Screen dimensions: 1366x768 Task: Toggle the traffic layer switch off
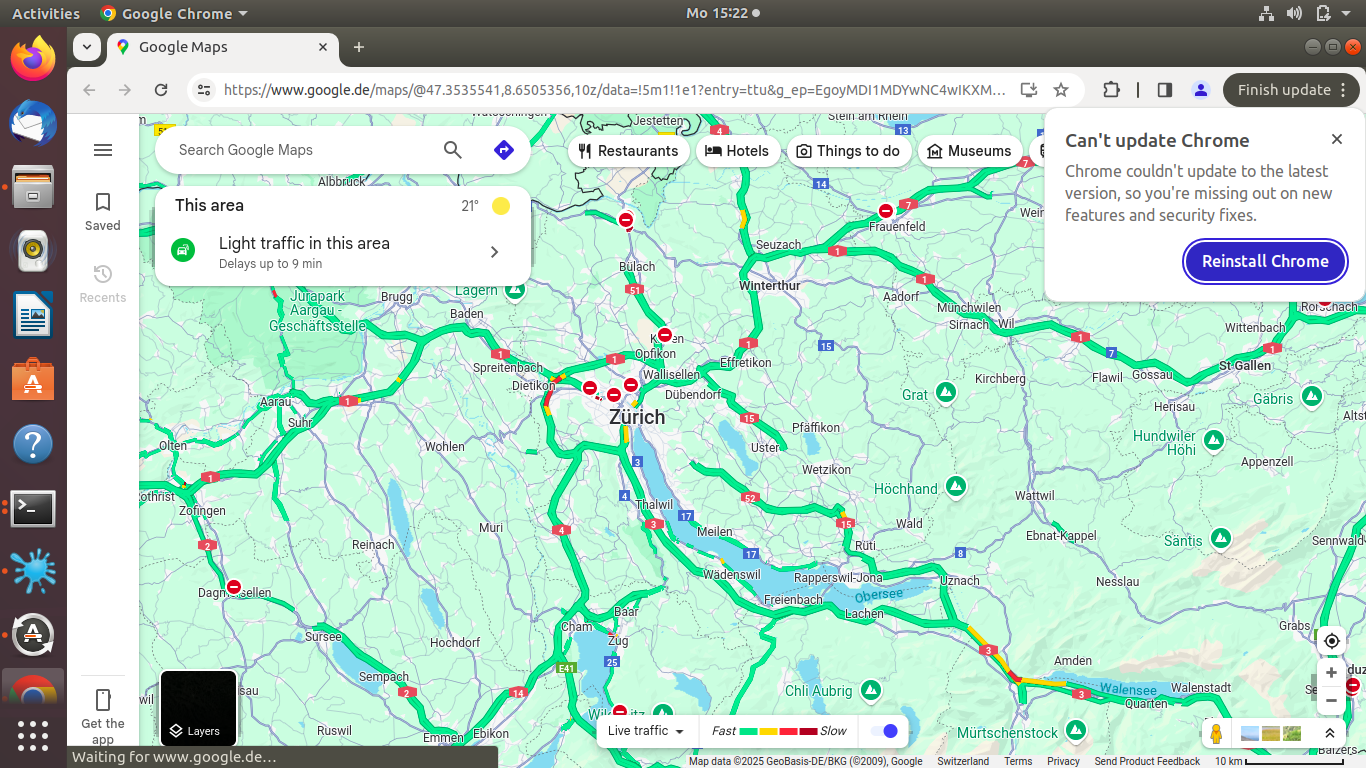pyautogui.click(x=884, y=731)
